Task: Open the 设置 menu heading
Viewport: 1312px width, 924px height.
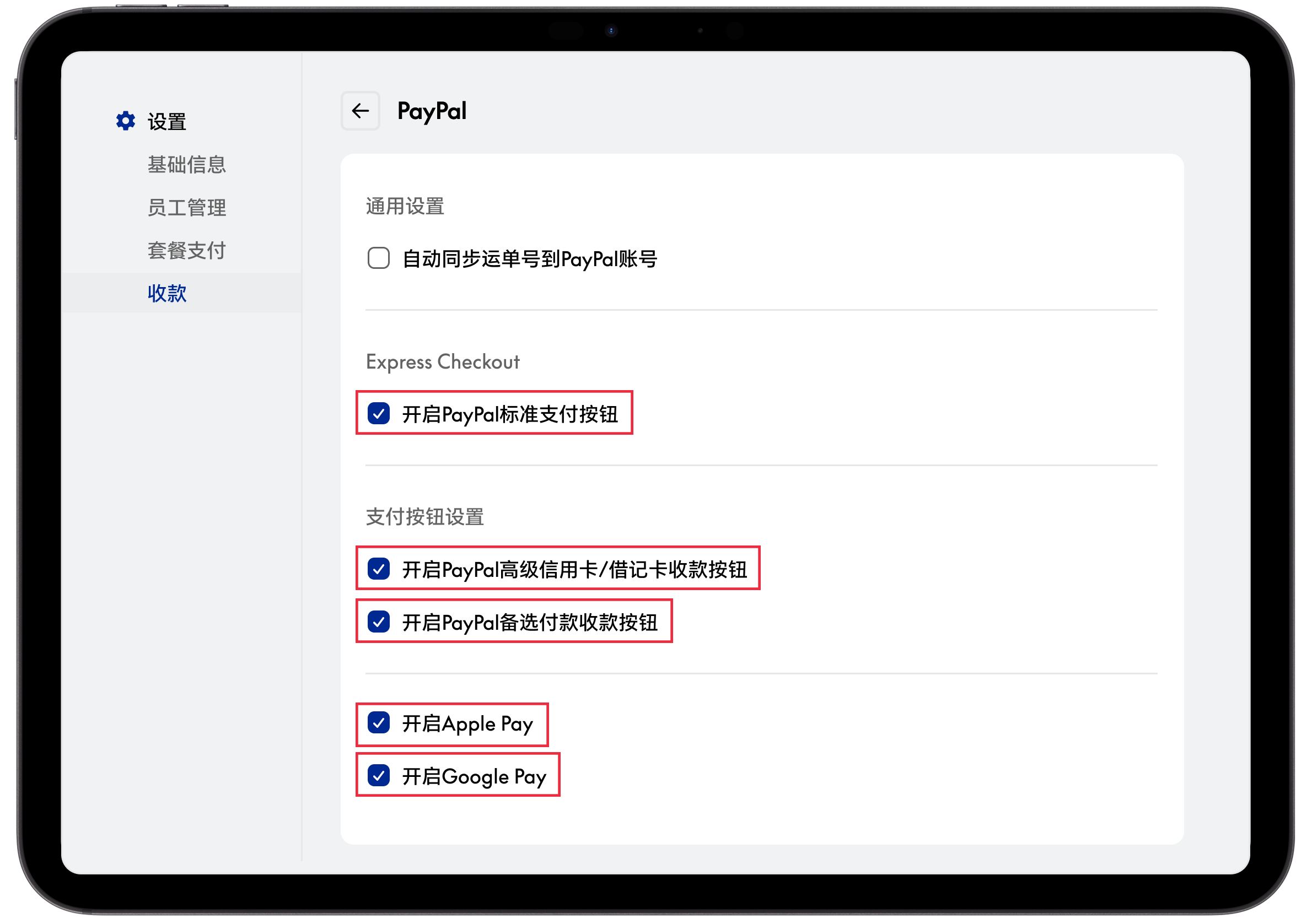Action: [x=167, y=122]
